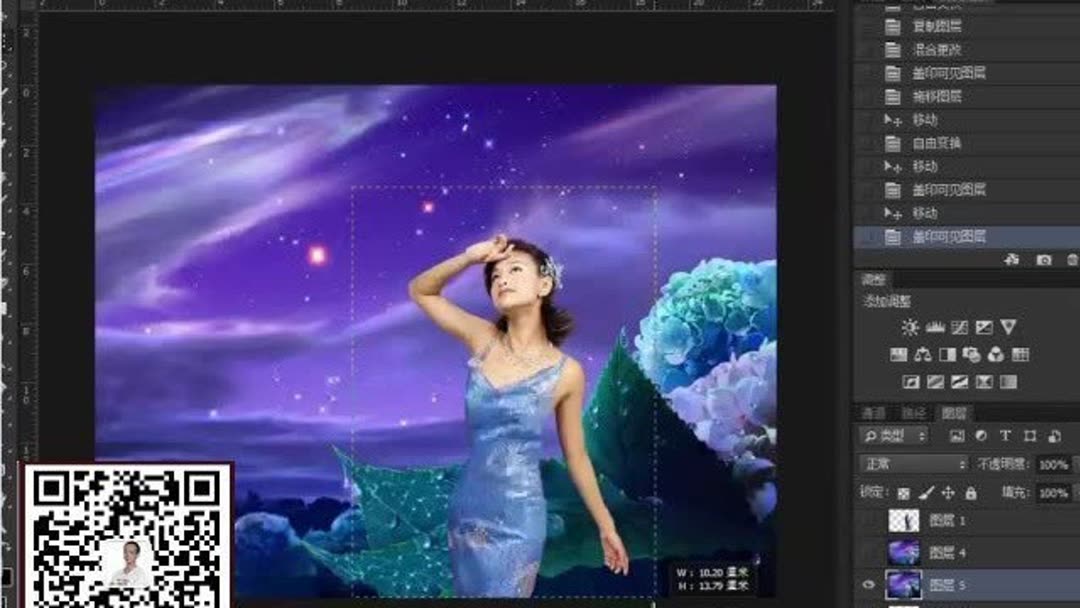Open the Levels adjustment icon
Screen dimensions: 1080x608
point(935,327)
